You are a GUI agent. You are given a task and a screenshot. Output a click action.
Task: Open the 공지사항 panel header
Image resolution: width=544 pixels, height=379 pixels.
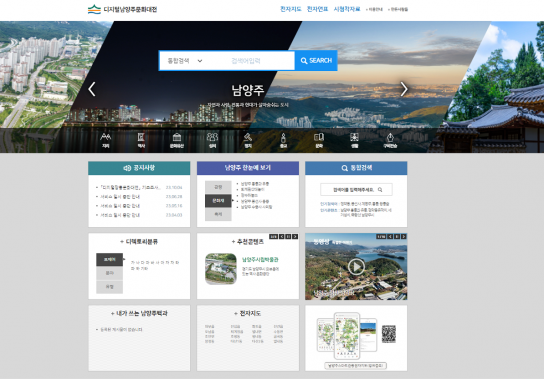(139, 168)
